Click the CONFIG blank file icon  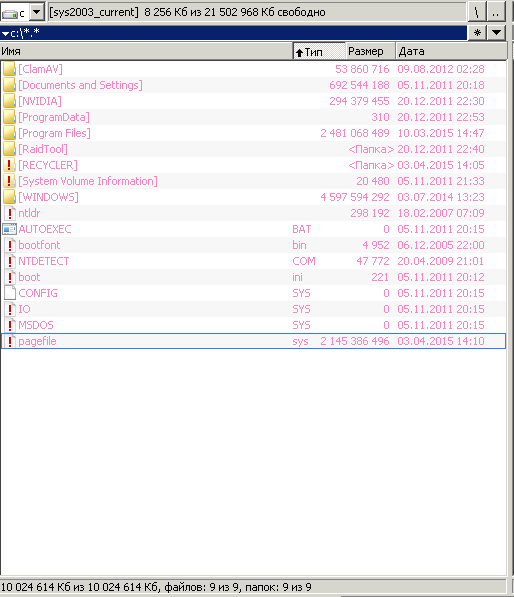coord(10,293)
